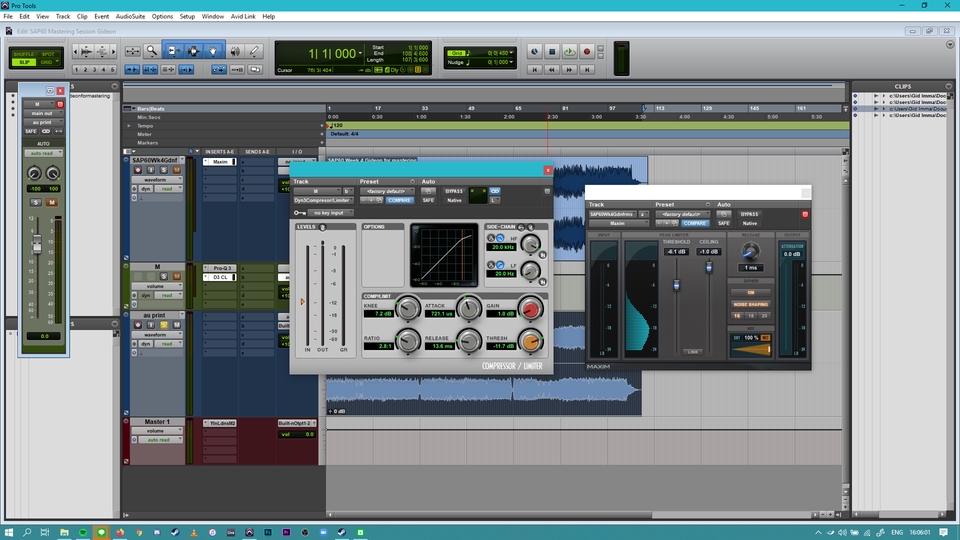Click the floating mixer volume fader

[x=37, y=245]
